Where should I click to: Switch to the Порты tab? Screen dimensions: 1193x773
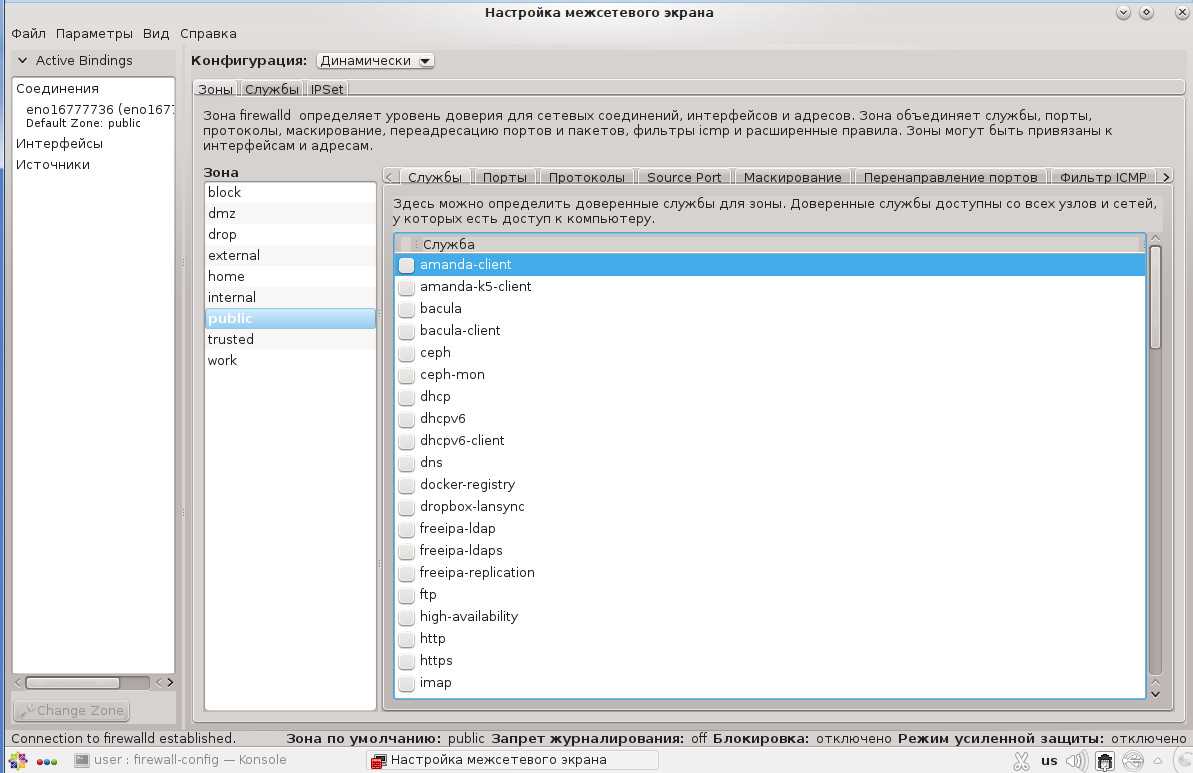click(504, 177)
